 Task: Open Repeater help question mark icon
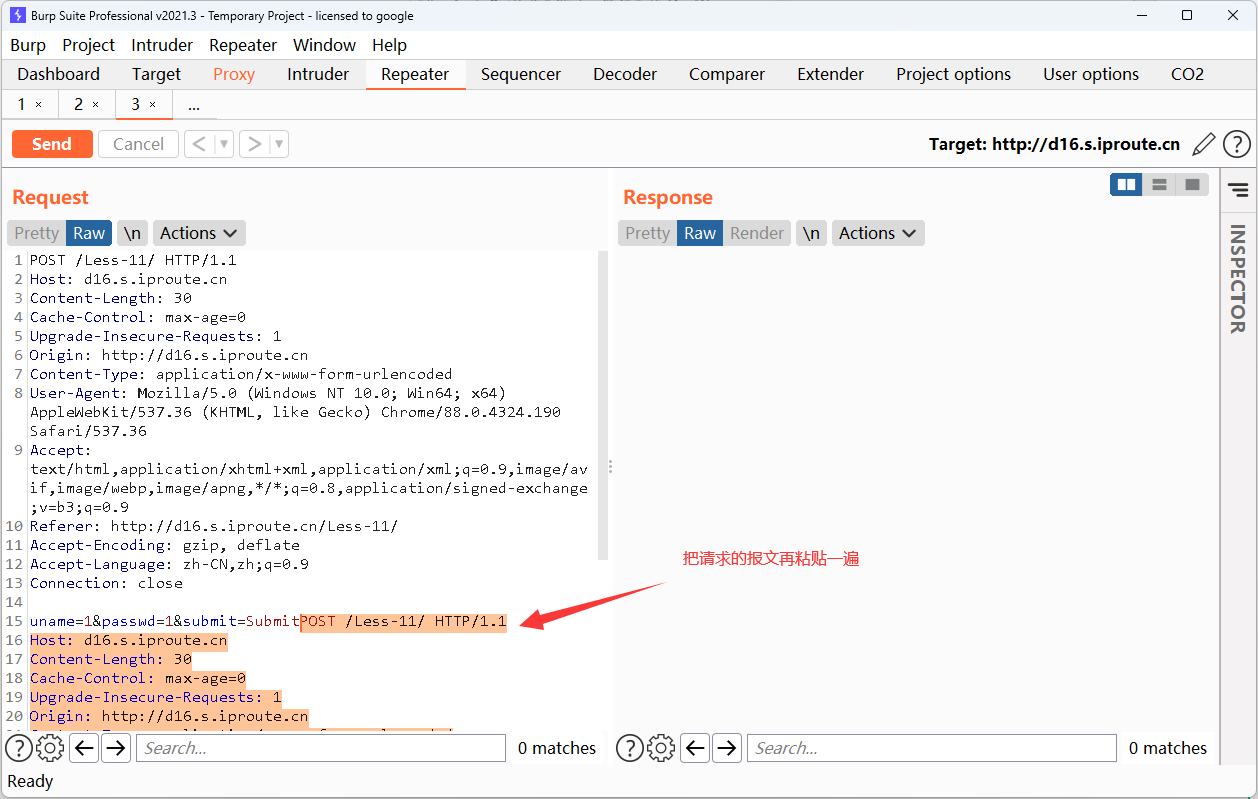1237,144
